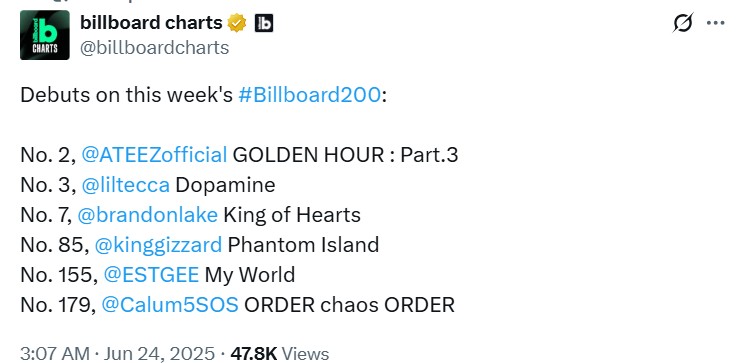Click the Grok slashed-circle icon
The height and width of the screenshot is (363, 743).
682,23
